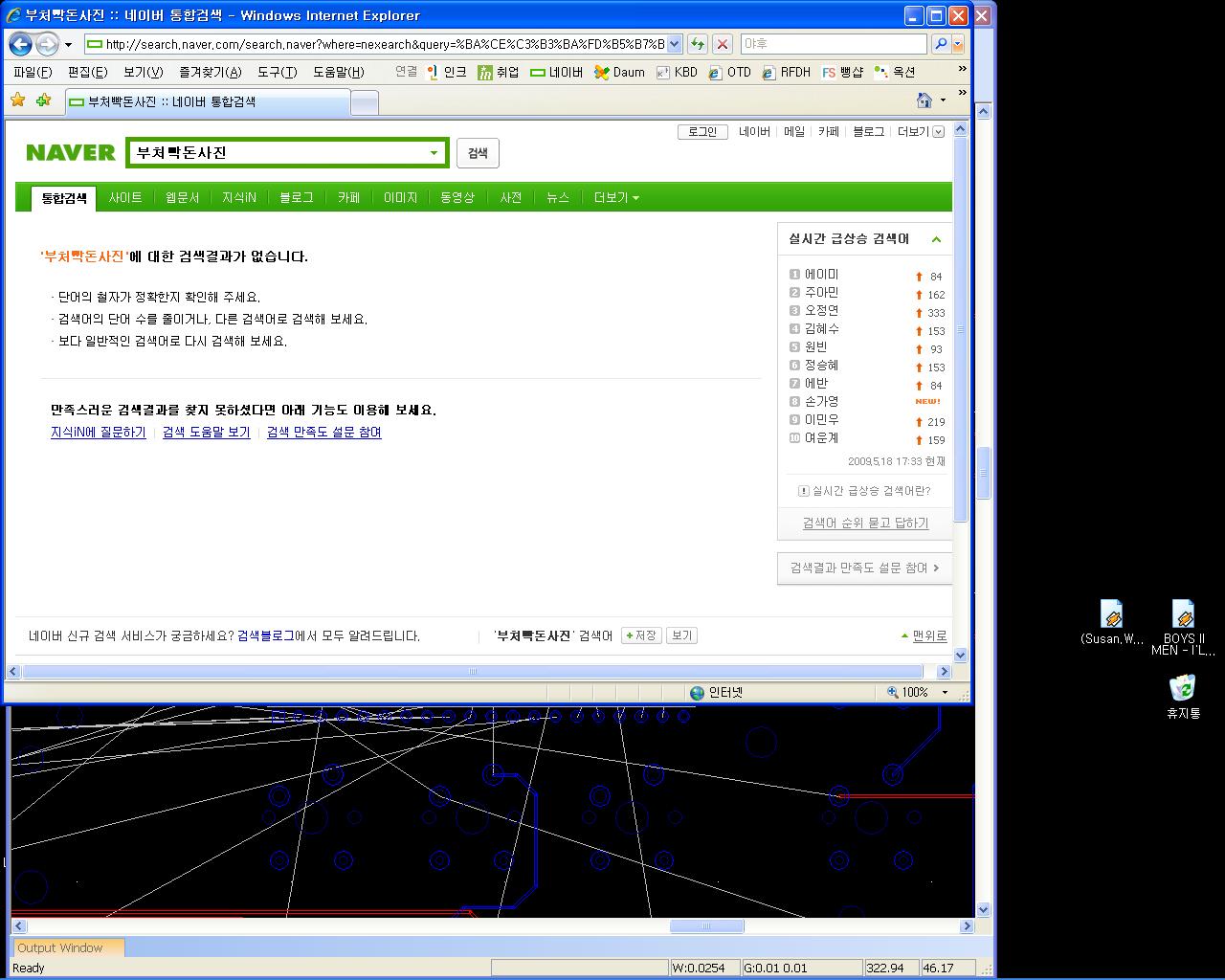Open the 즐겨찾기(A) menu
Screen dimensions: 1225x980
click(x=210, y=72)
